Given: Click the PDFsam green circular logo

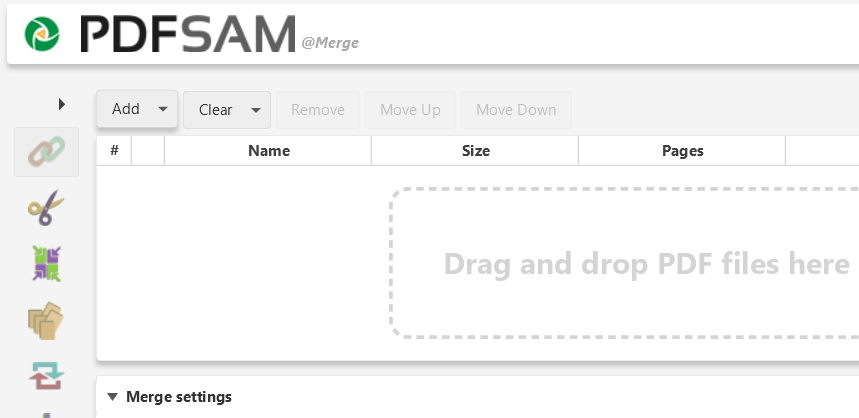Looking at the screenshot, I should pyautogui.click(x=42, y=34).
